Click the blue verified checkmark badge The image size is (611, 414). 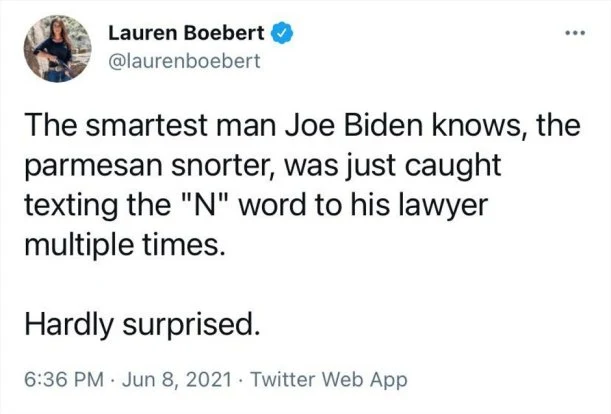(x=281, y=33)
